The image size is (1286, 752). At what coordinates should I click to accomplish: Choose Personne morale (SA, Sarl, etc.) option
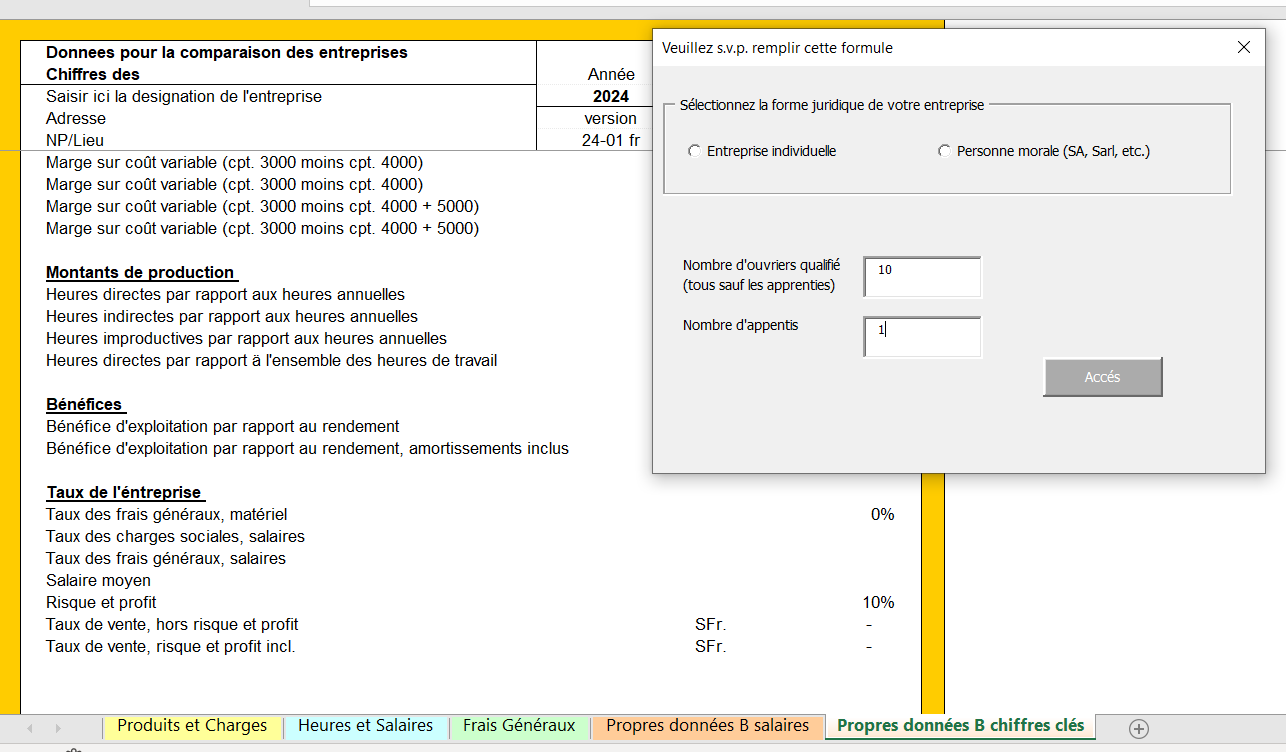[944, 152]
